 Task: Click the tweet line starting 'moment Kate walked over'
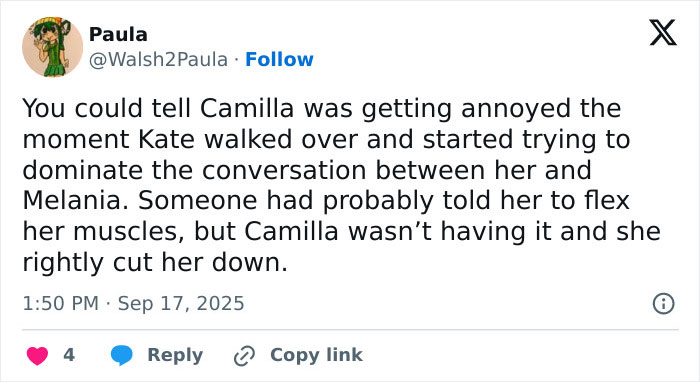326,139
